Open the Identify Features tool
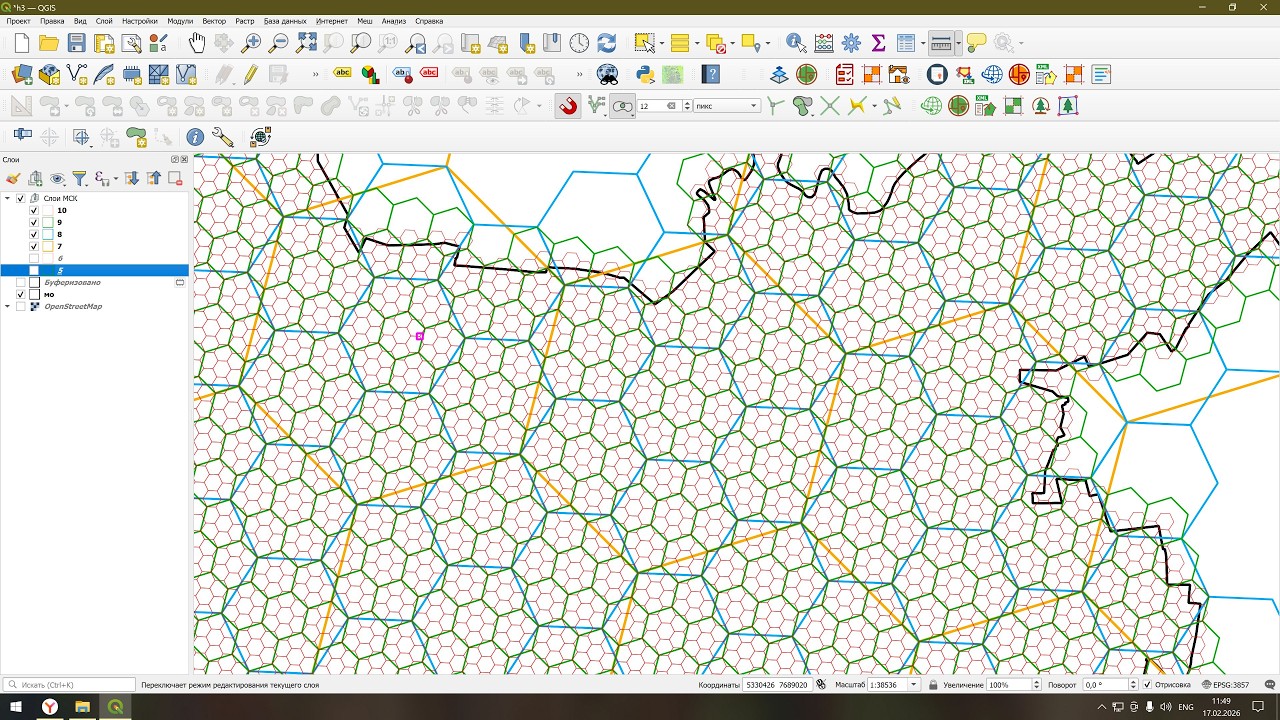1280x720 pixels. [796, 43]
